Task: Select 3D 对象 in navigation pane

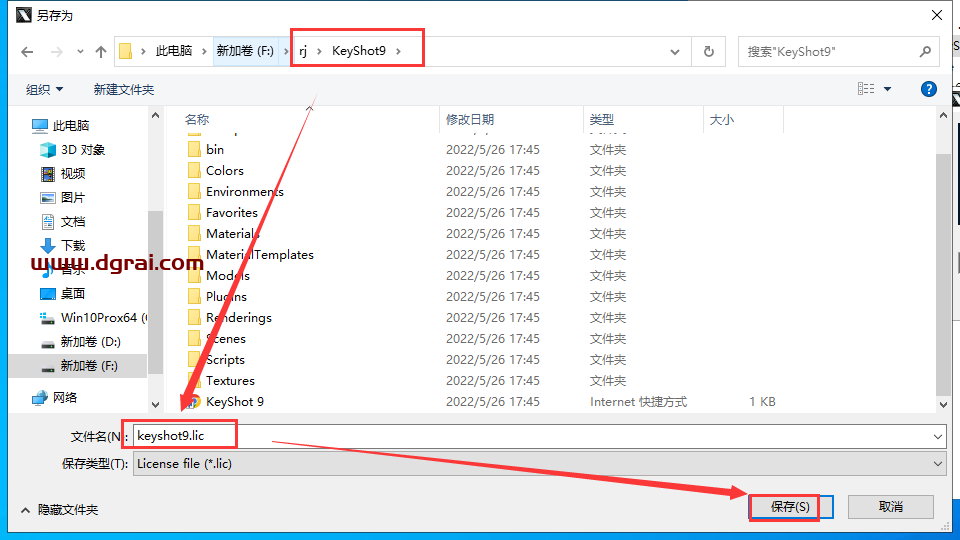Action: [72, 150]
